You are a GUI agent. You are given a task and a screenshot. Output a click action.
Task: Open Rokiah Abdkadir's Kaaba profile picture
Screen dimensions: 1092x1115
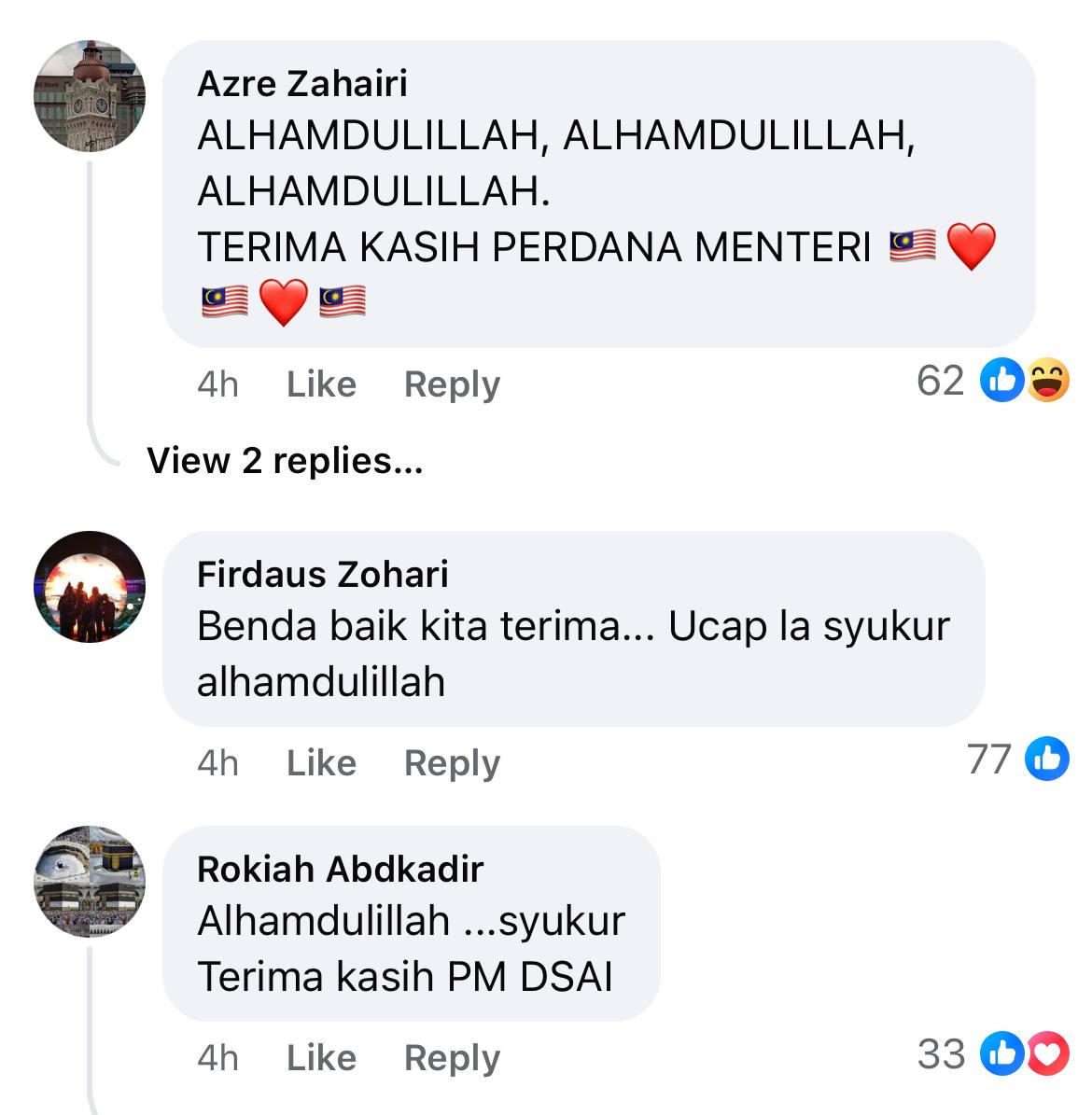tap(90, 882)
